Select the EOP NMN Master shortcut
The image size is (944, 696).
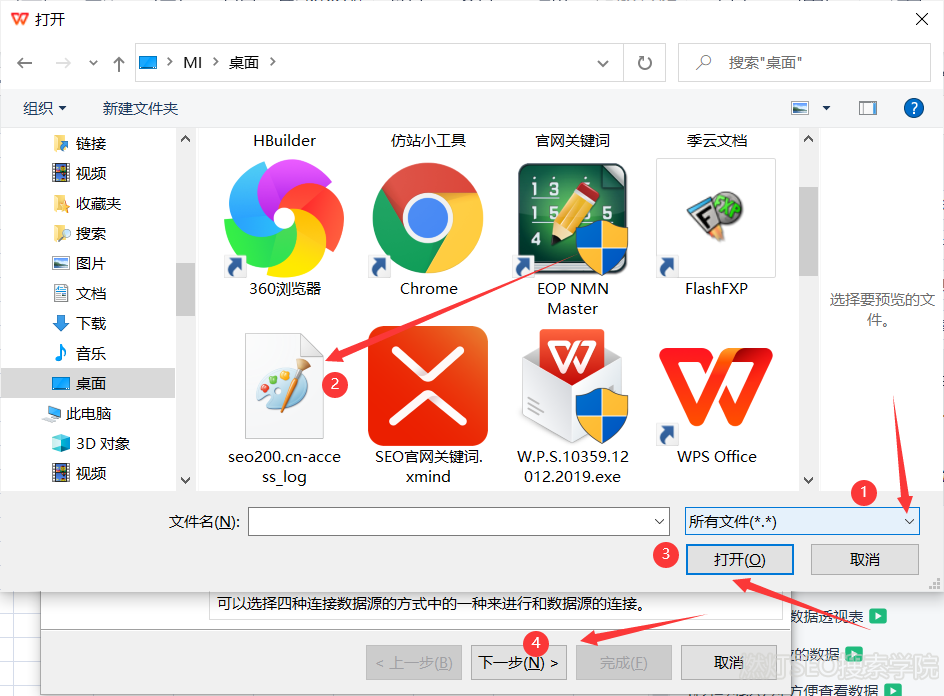[x=573, y=219]
